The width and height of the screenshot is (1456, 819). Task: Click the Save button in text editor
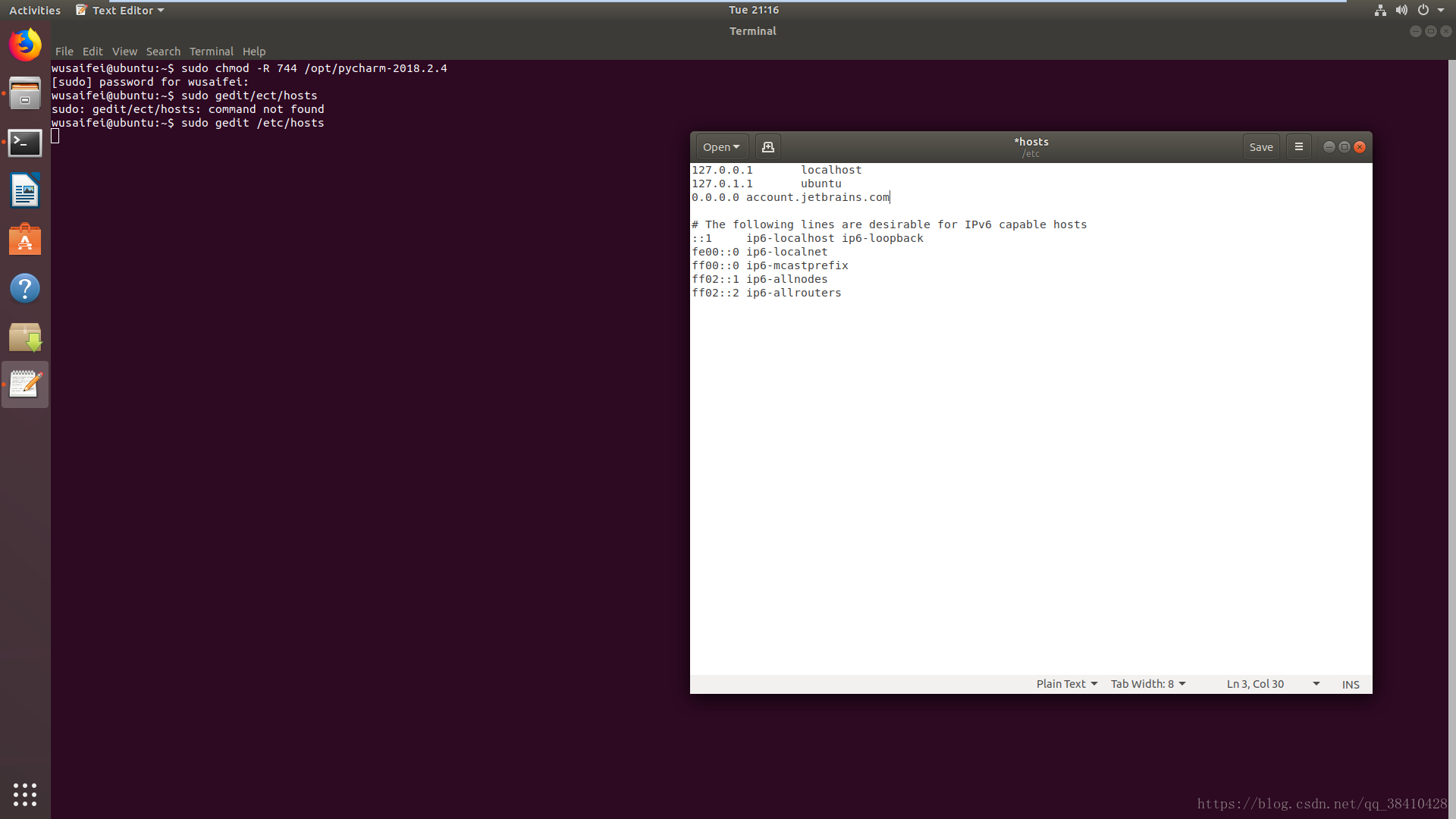pyautogui.click(x=1261, y=146)
